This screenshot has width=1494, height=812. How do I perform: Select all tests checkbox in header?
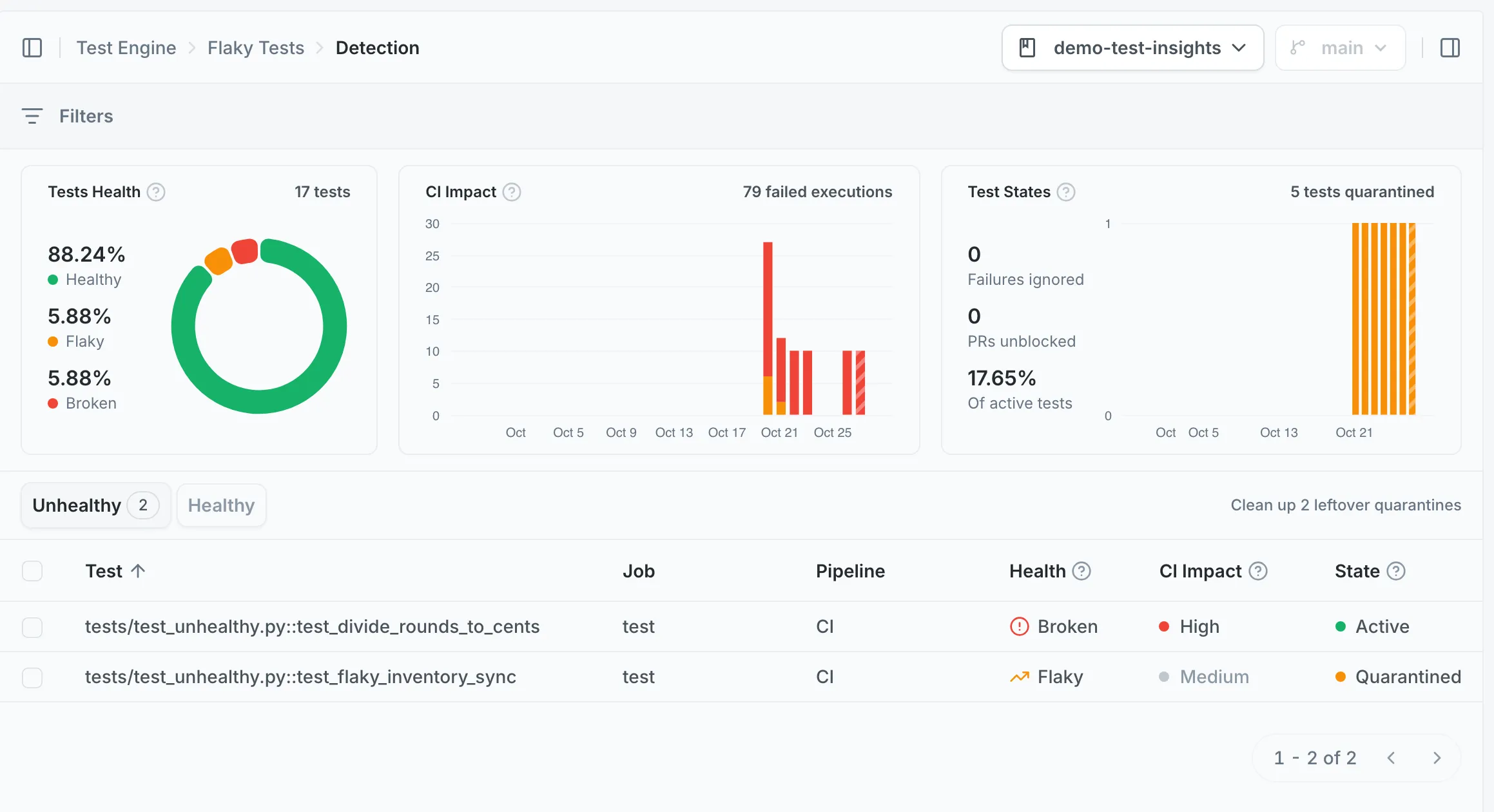32,571
